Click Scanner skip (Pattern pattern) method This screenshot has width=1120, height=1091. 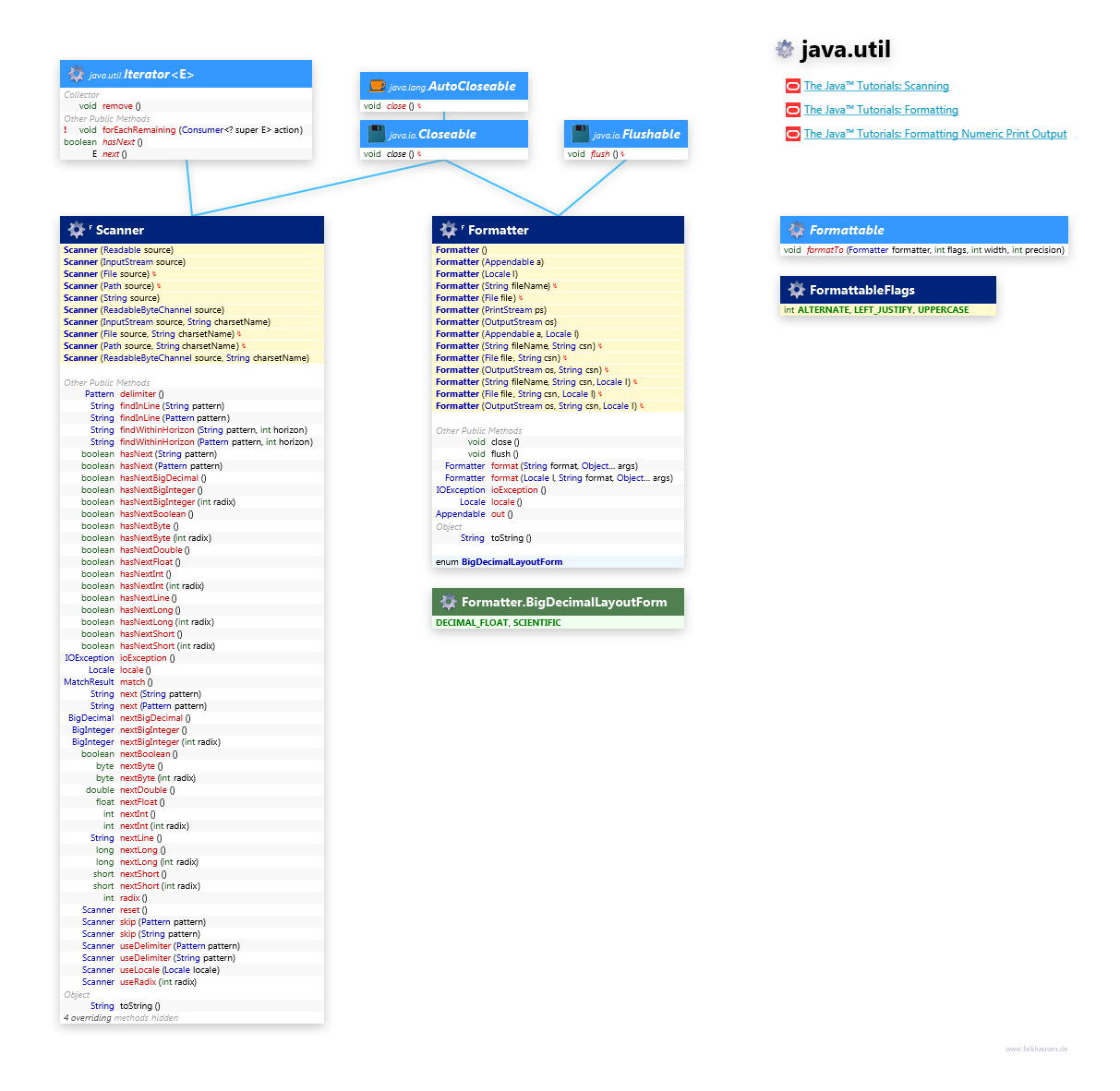pos(163,922)
